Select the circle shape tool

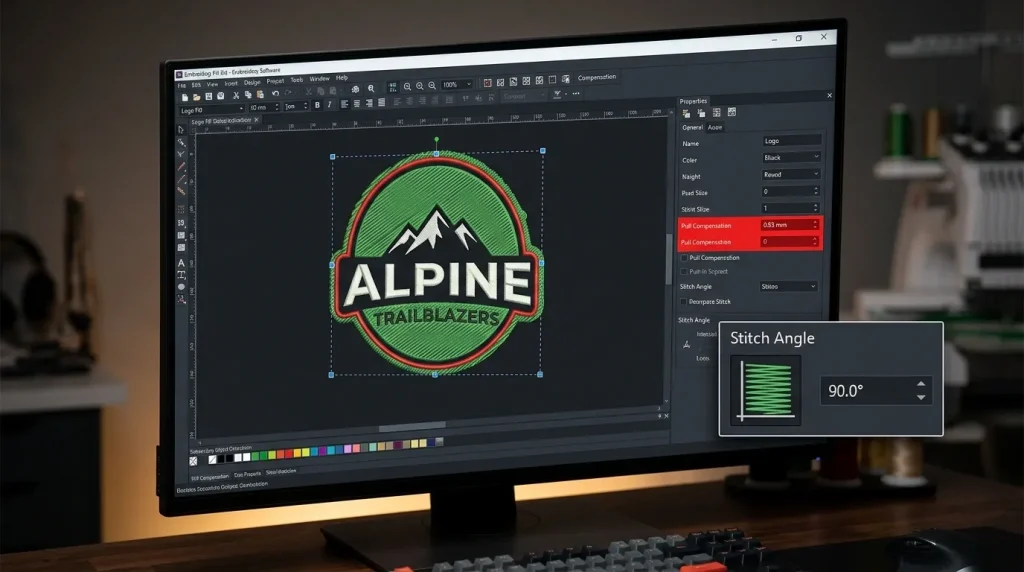[x=181, y=287]
